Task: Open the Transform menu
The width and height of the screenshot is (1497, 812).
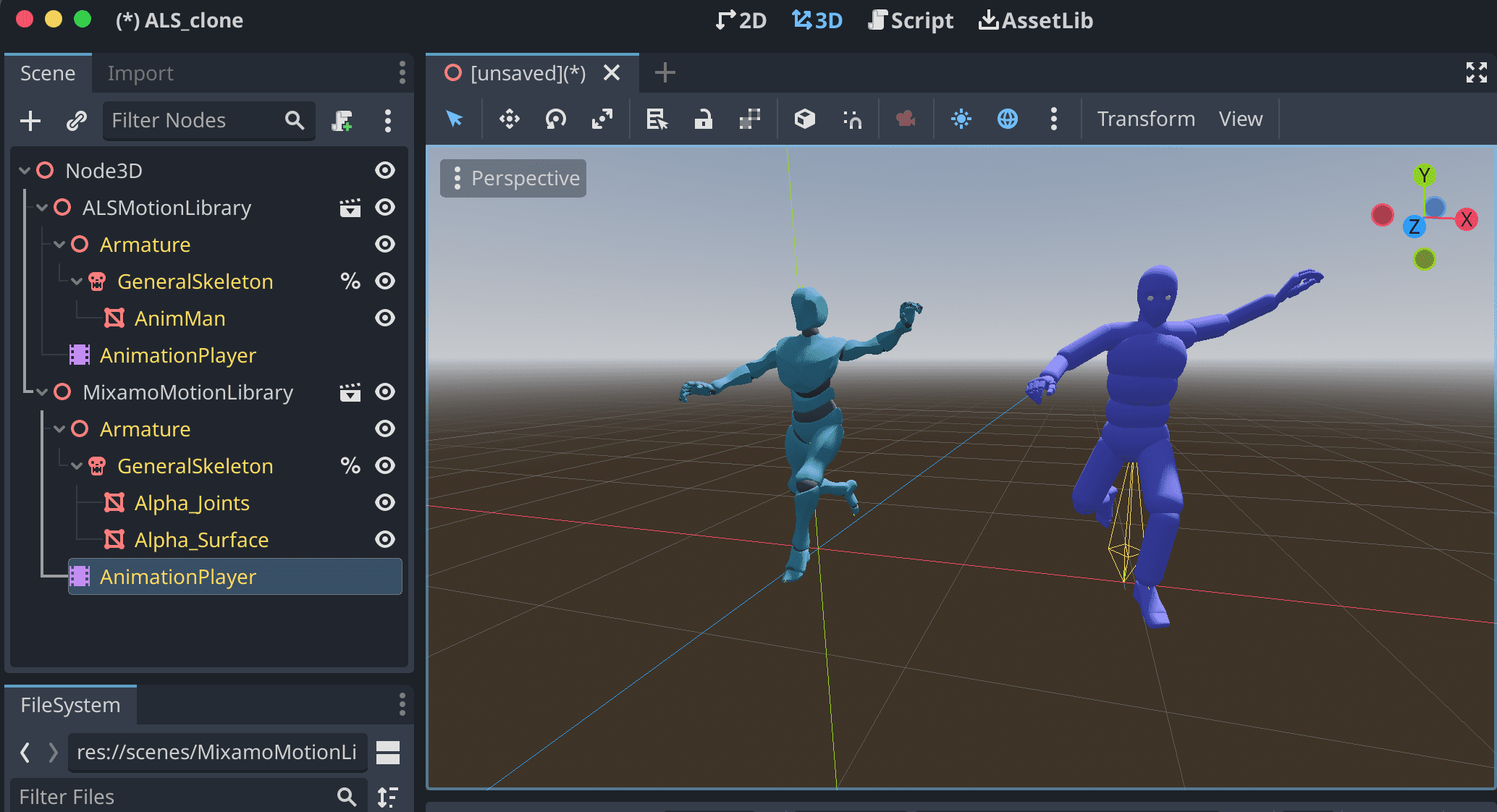Action: click(1145, 119)
